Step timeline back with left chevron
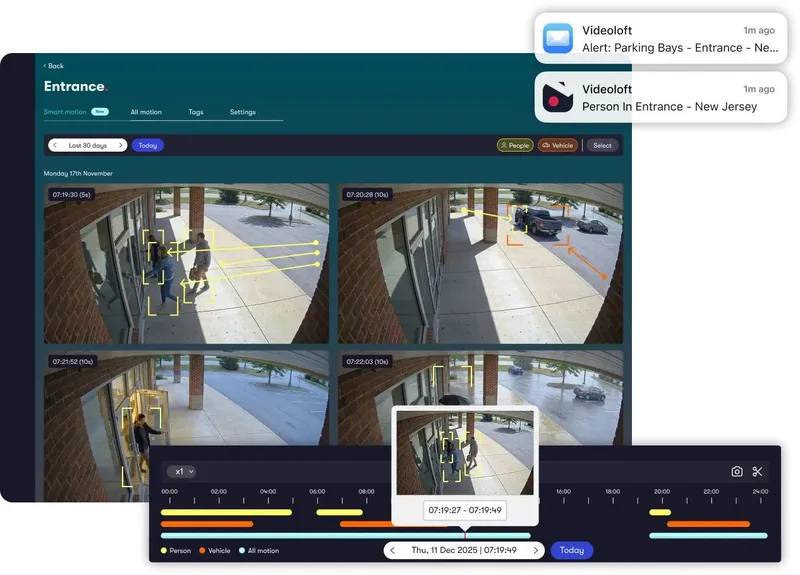Screen dimensions: 800x575 tap(392, 550)
